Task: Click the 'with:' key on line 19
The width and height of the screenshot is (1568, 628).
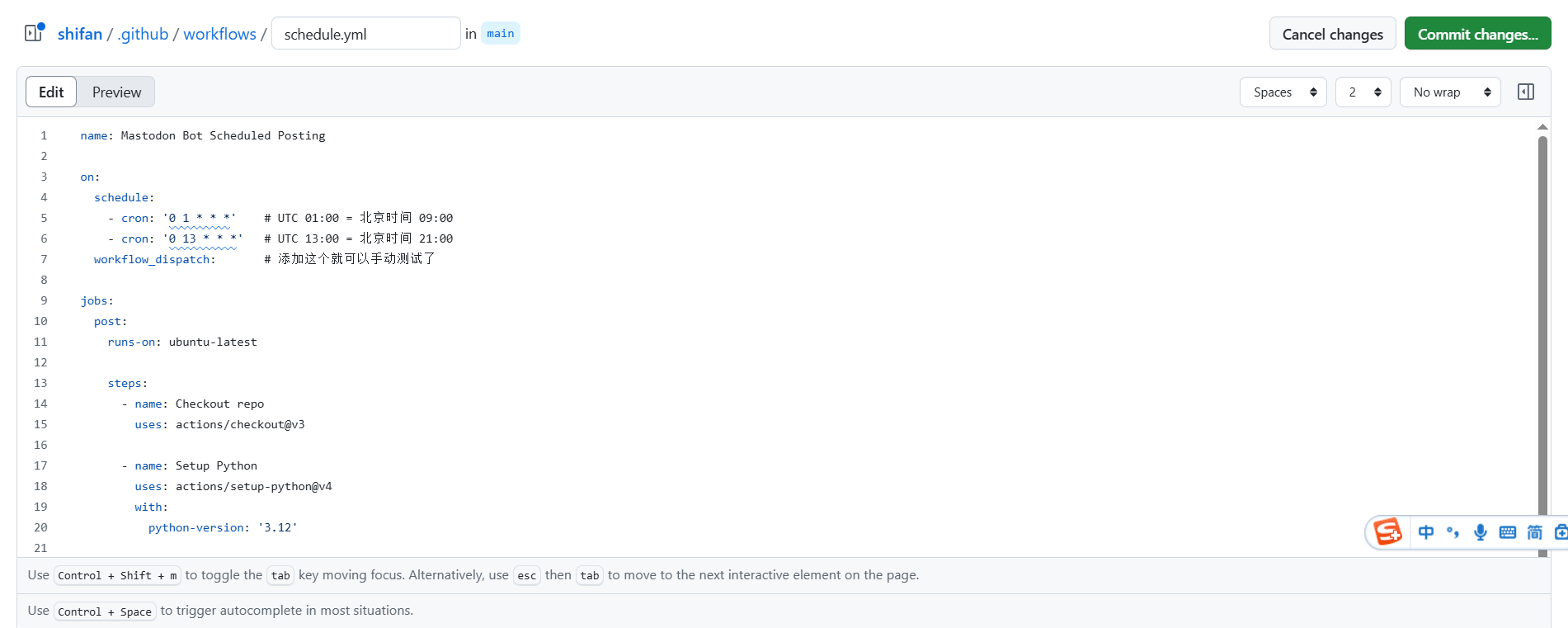Action: (x=152, y=507)
